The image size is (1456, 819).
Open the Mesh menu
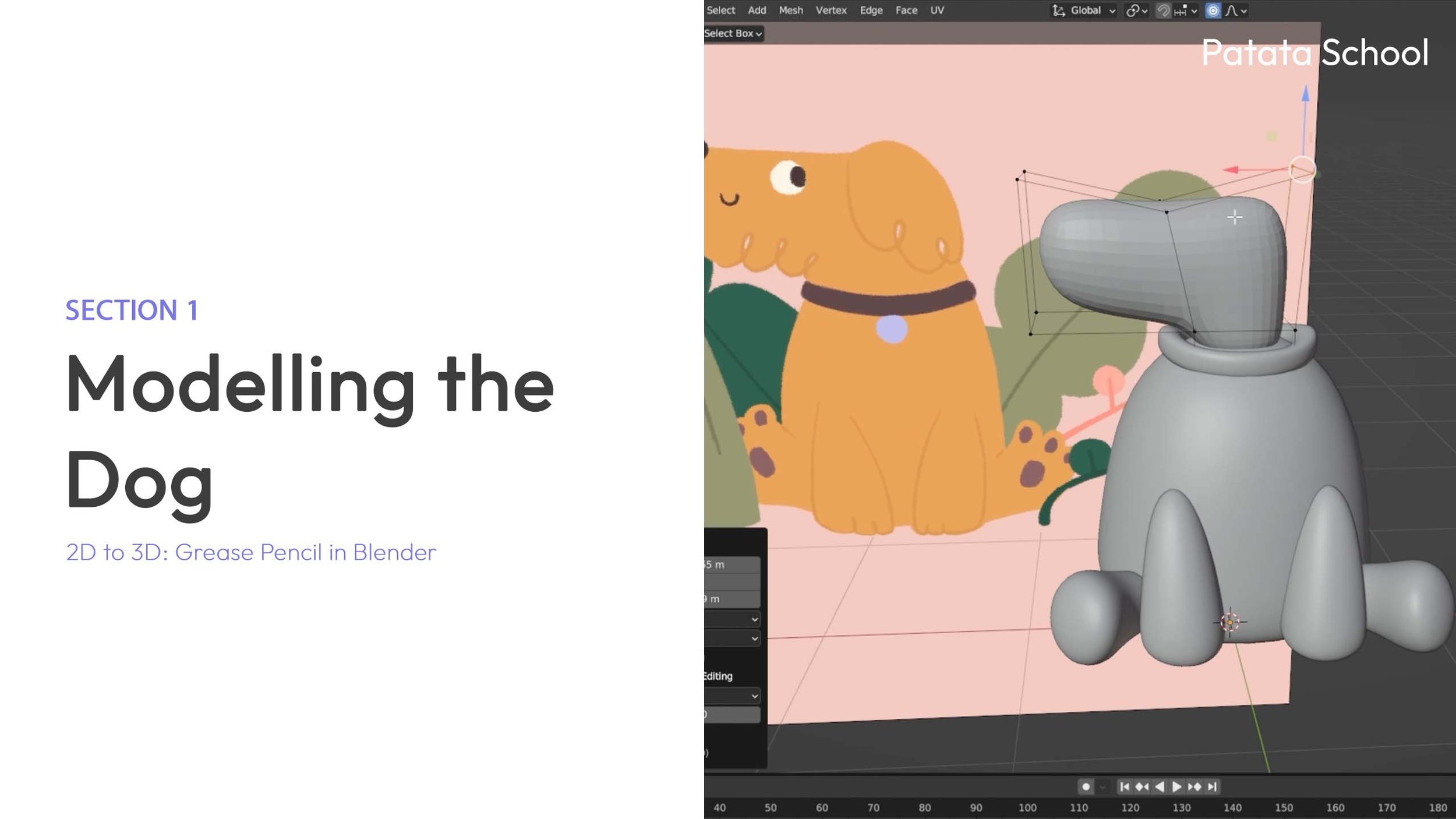click(791, 10)
